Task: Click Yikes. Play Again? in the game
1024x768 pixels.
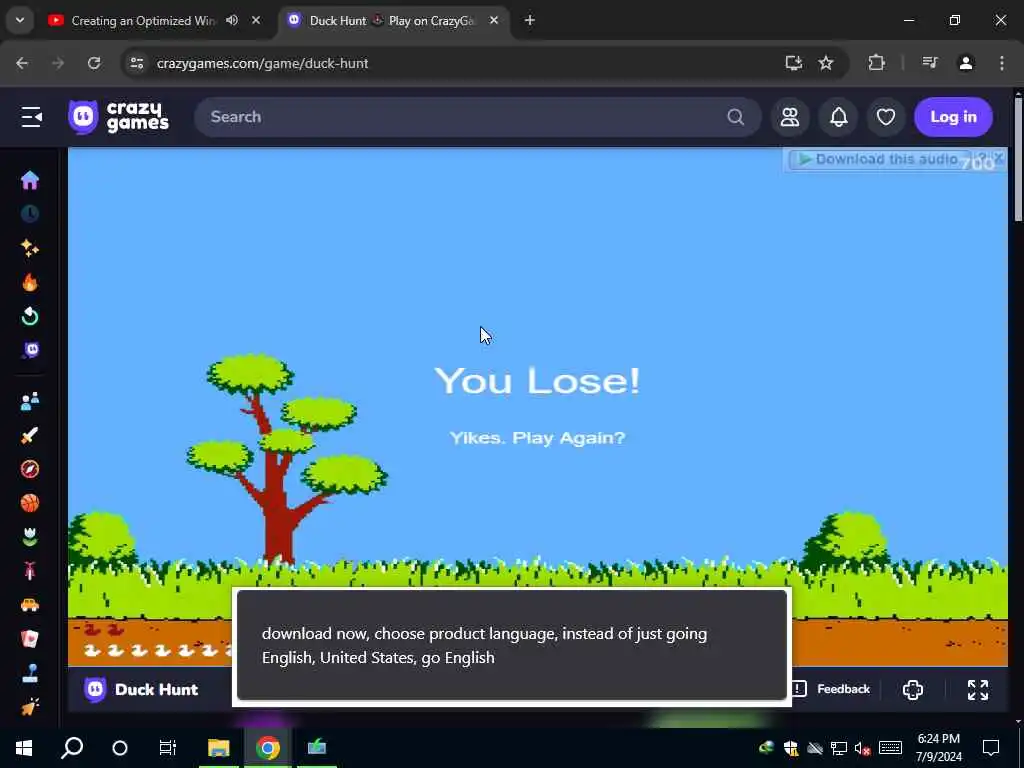Action: [537, 438]
